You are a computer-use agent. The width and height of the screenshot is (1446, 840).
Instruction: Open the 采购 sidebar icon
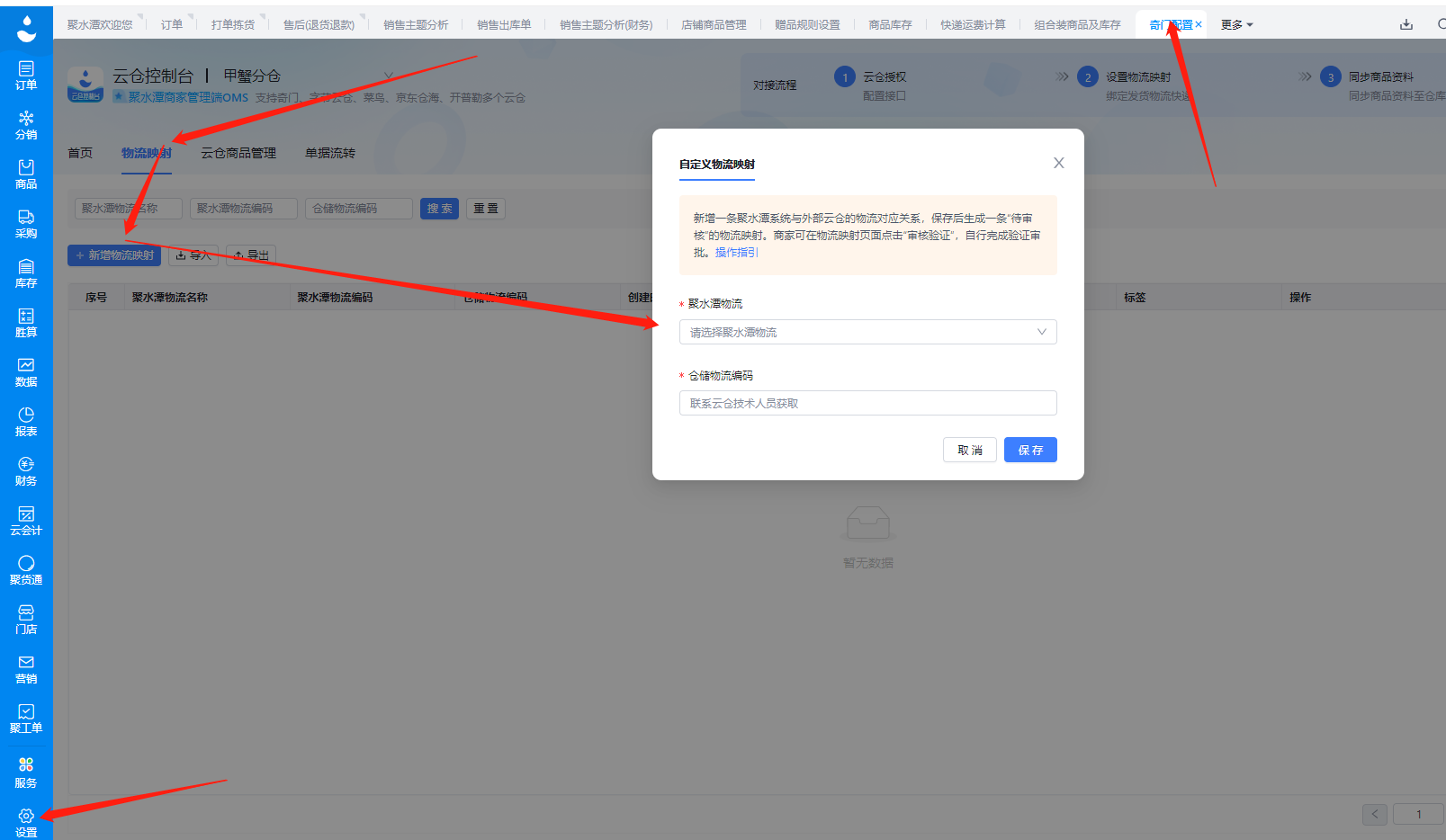point(26,224)
